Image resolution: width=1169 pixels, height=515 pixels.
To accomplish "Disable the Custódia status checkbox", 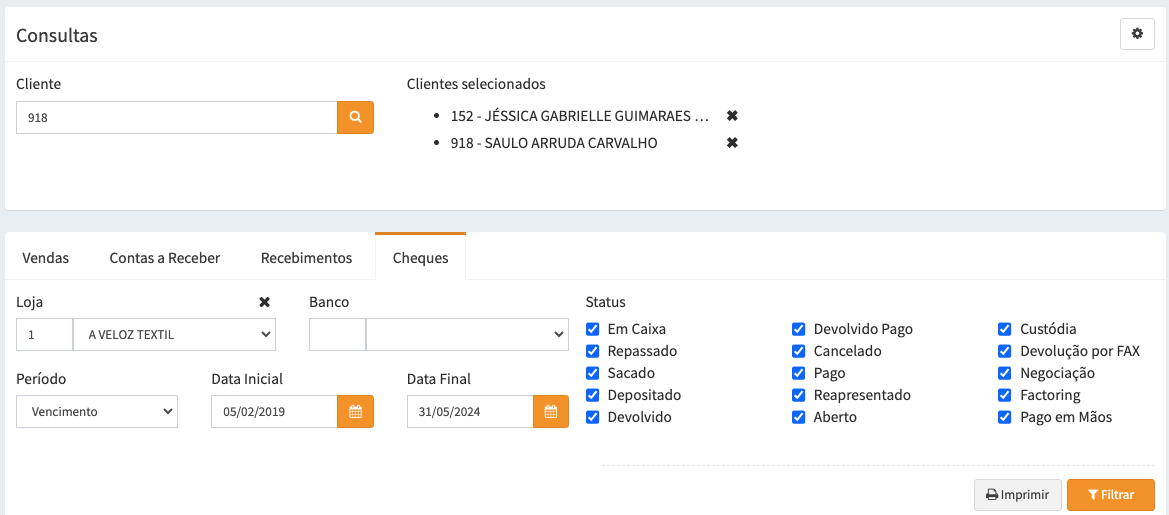I will click(1005, 329).
